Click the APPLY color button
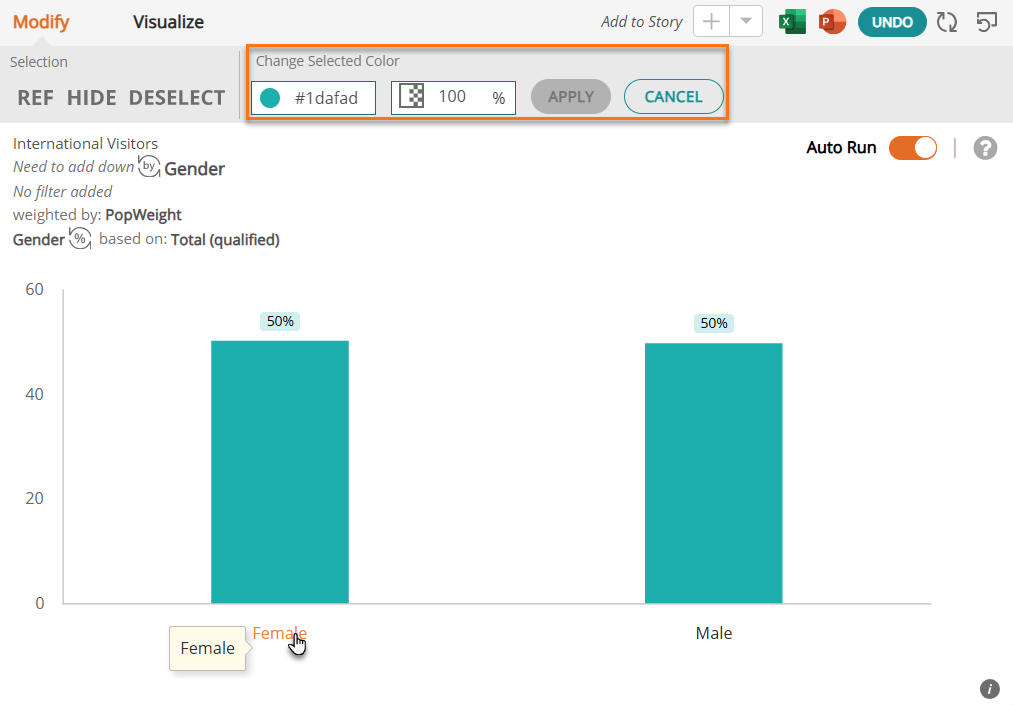The height and width of the screenshot is (705, 1013). pyautogui.click(x=571, y=97)
